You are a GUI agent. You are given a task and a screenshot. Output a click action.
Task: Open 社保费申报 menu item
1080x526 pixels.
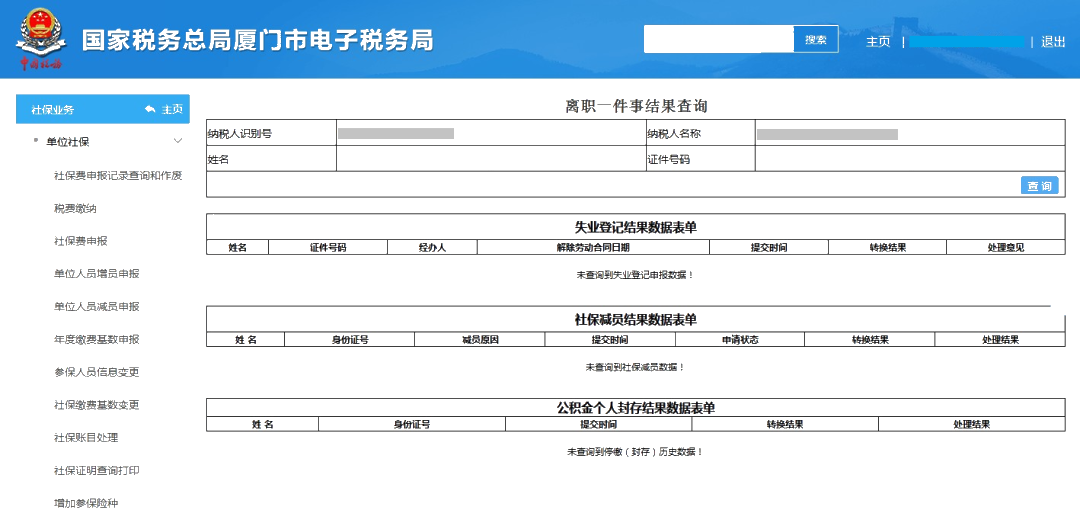pyautogui.click(x=81, y=241)
